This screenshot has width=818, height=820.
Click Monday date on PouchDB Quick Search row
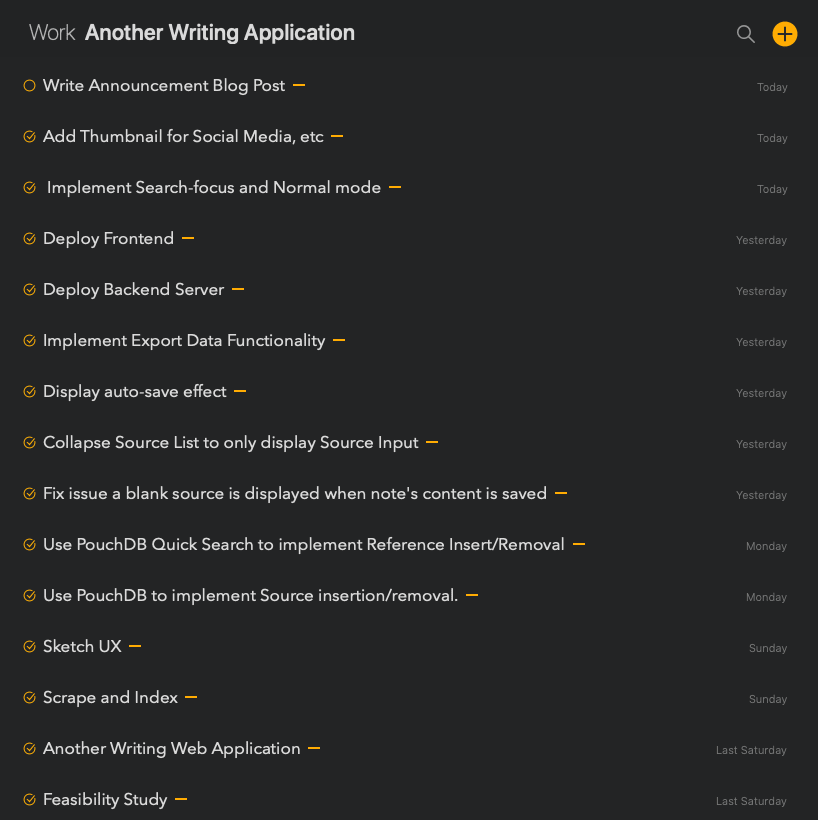766,546
